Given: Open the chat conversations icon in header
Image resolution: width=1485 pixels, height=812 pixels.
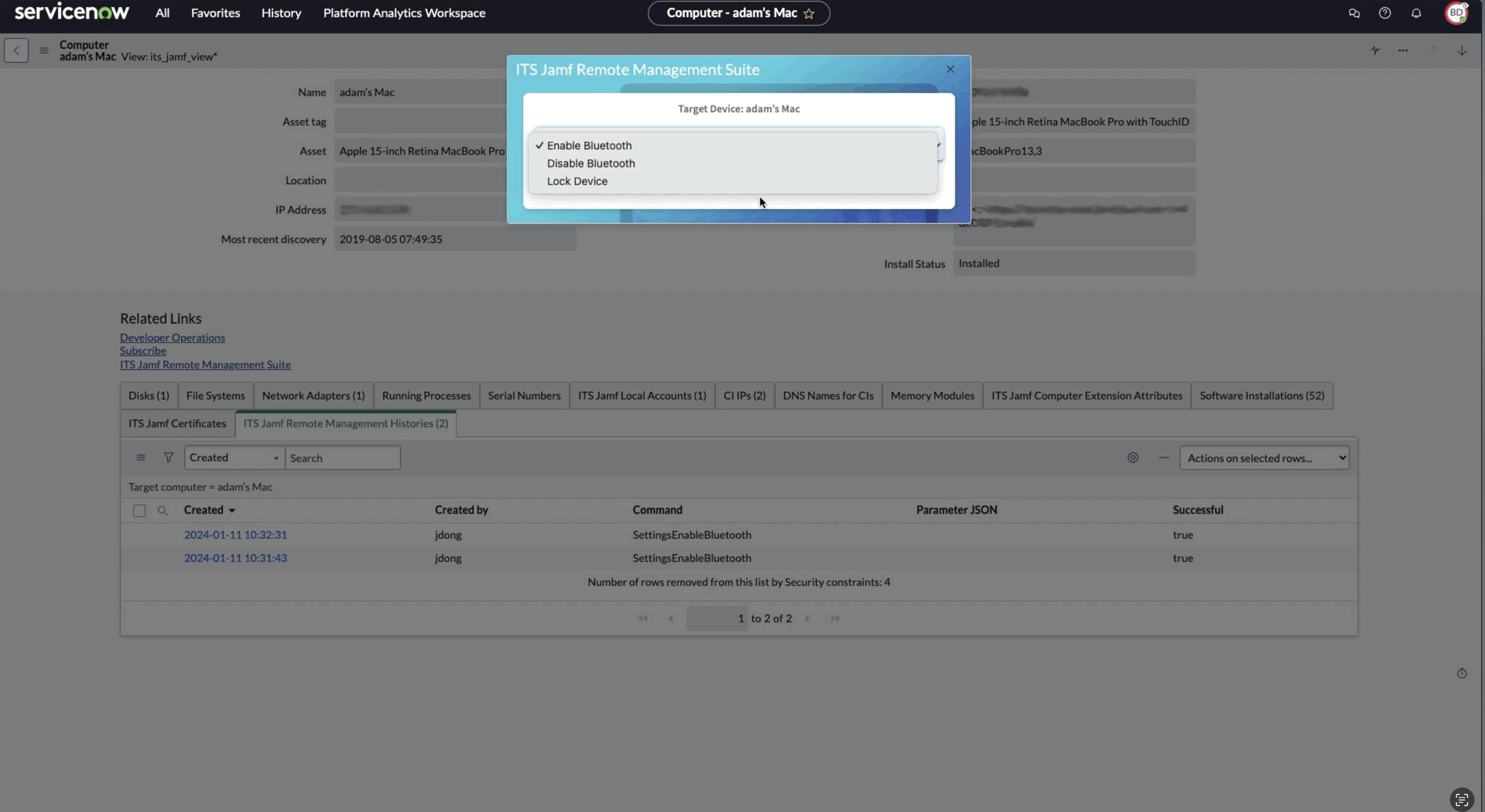Looking at the screenshot, I should pos(1354,13).
